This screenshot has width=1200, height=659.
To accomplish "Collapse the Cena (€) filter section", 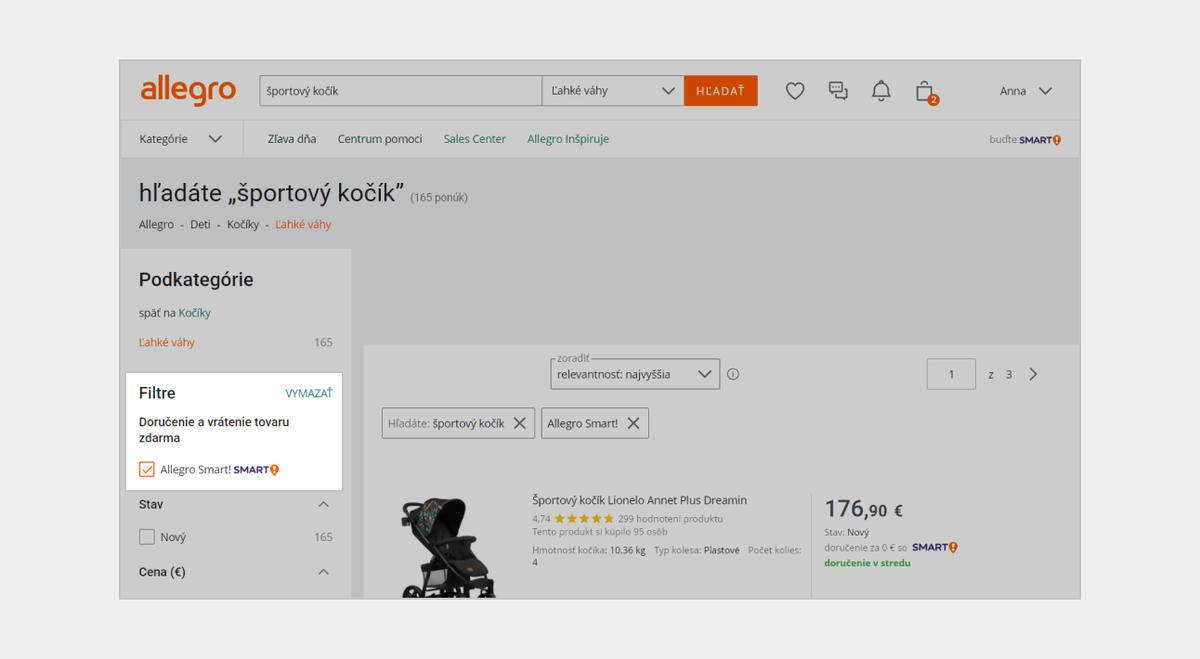I will click(x=323, y=572).
